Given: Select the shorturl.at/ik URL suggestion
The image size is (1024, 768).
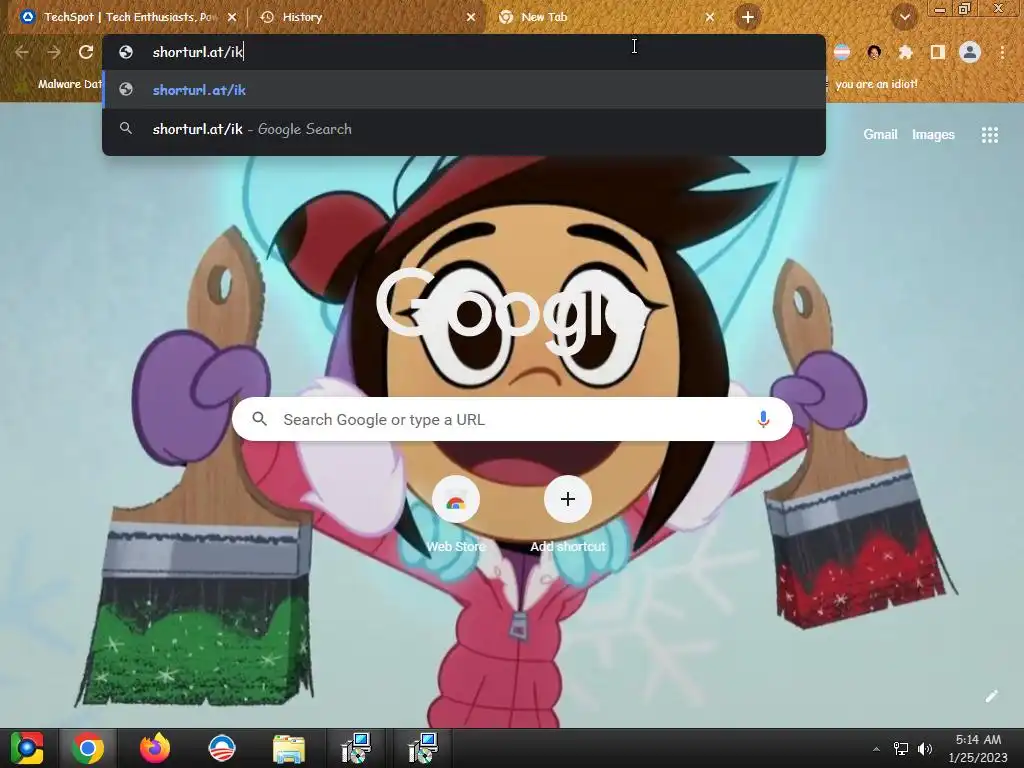Looking at the screenshot, I should coord(464,90).
